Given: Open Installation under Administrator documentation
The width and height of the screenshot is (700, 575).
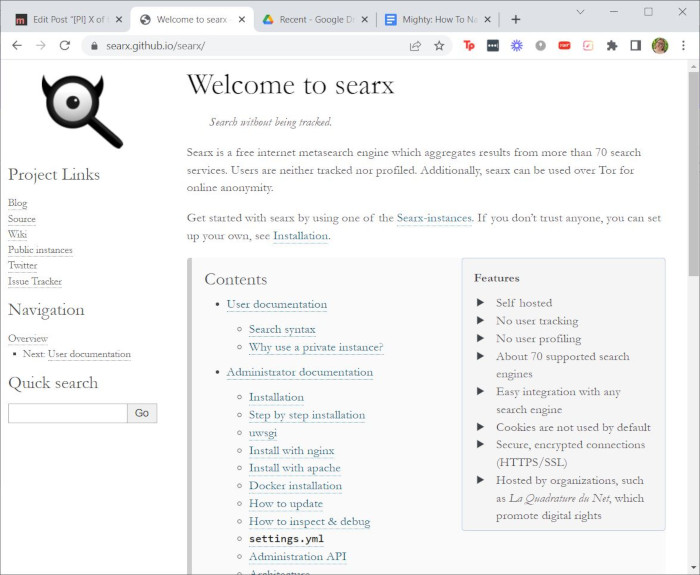Looking at the screenshot, I should [x=276, y=397].
